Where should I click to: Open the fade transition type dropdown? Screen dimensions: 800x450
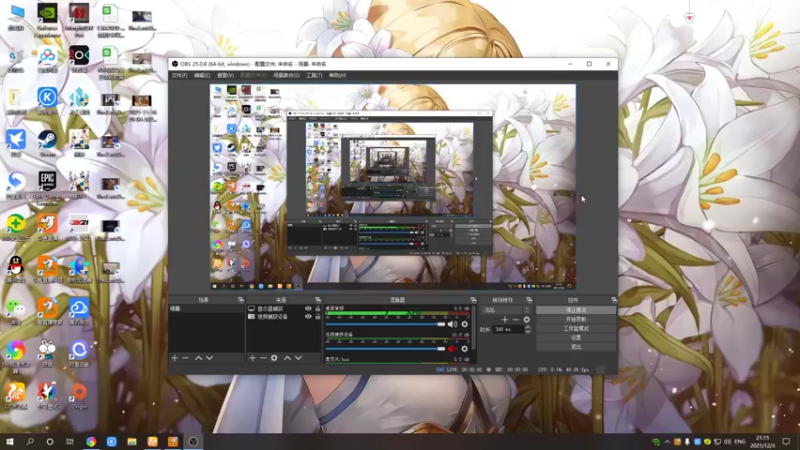click(x=507, y=310)
